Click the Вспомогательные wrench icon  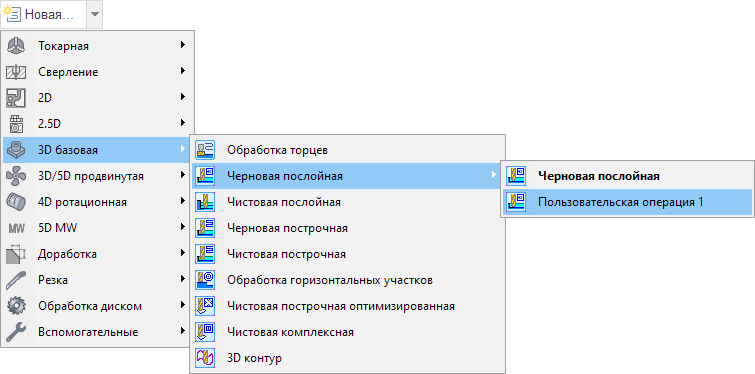pyautogui.click(x=15, y=332)
